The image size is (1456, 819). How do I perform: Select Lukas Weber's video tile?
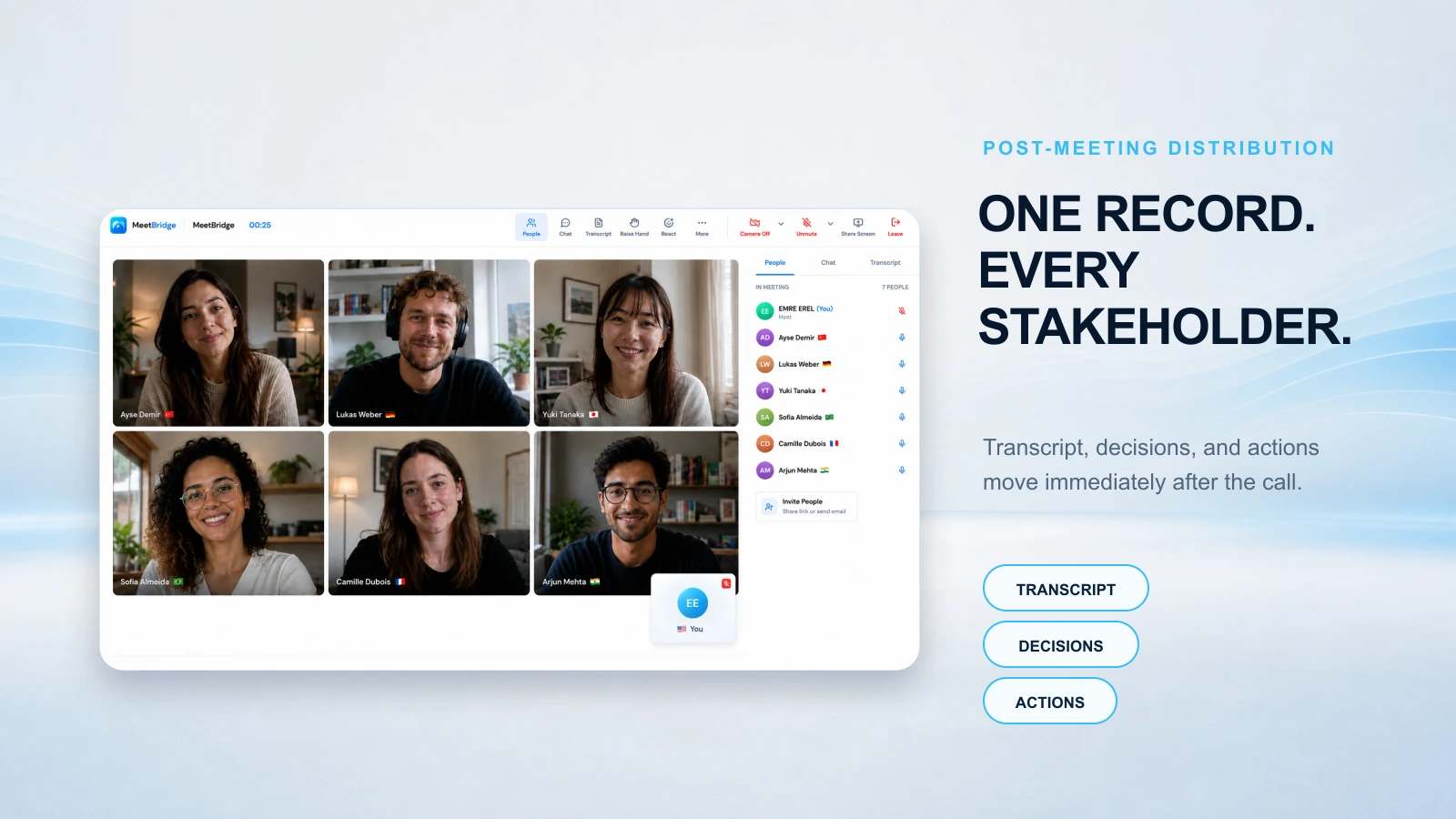coord(429,343)
